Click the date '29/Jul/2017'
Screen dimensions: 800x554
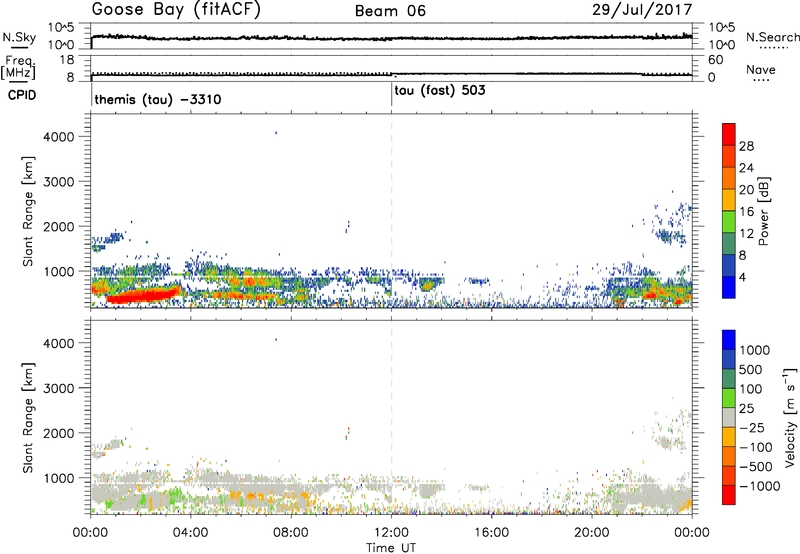click(x=642, y=10)
